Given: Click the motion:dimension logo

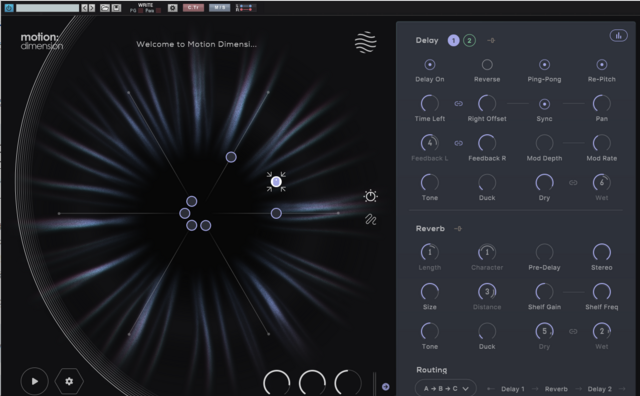Looking at the screenshot, I should pyautogui.click(x=42, y=41).
